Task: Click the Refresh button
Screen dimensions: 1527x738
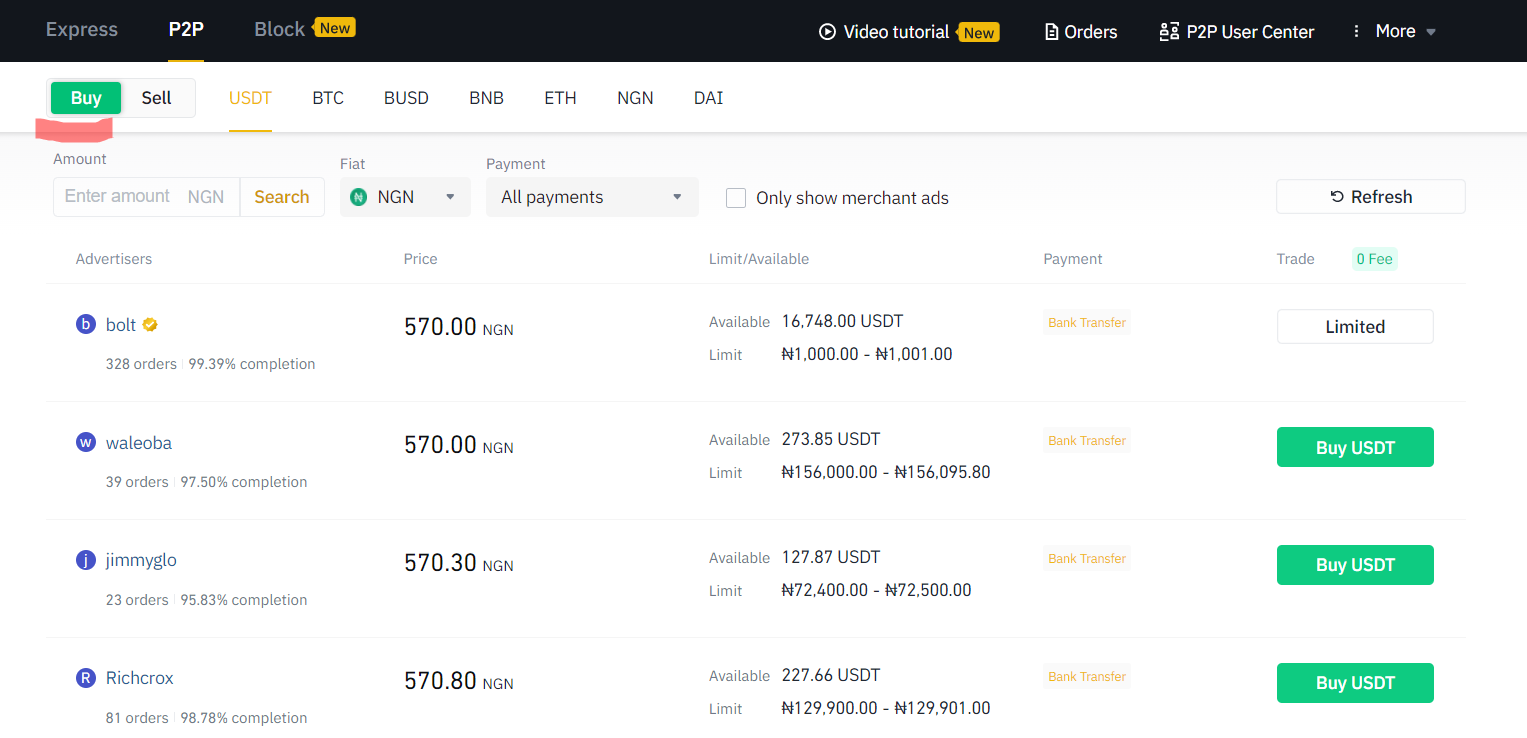Action: click(x=1371, y=197)
